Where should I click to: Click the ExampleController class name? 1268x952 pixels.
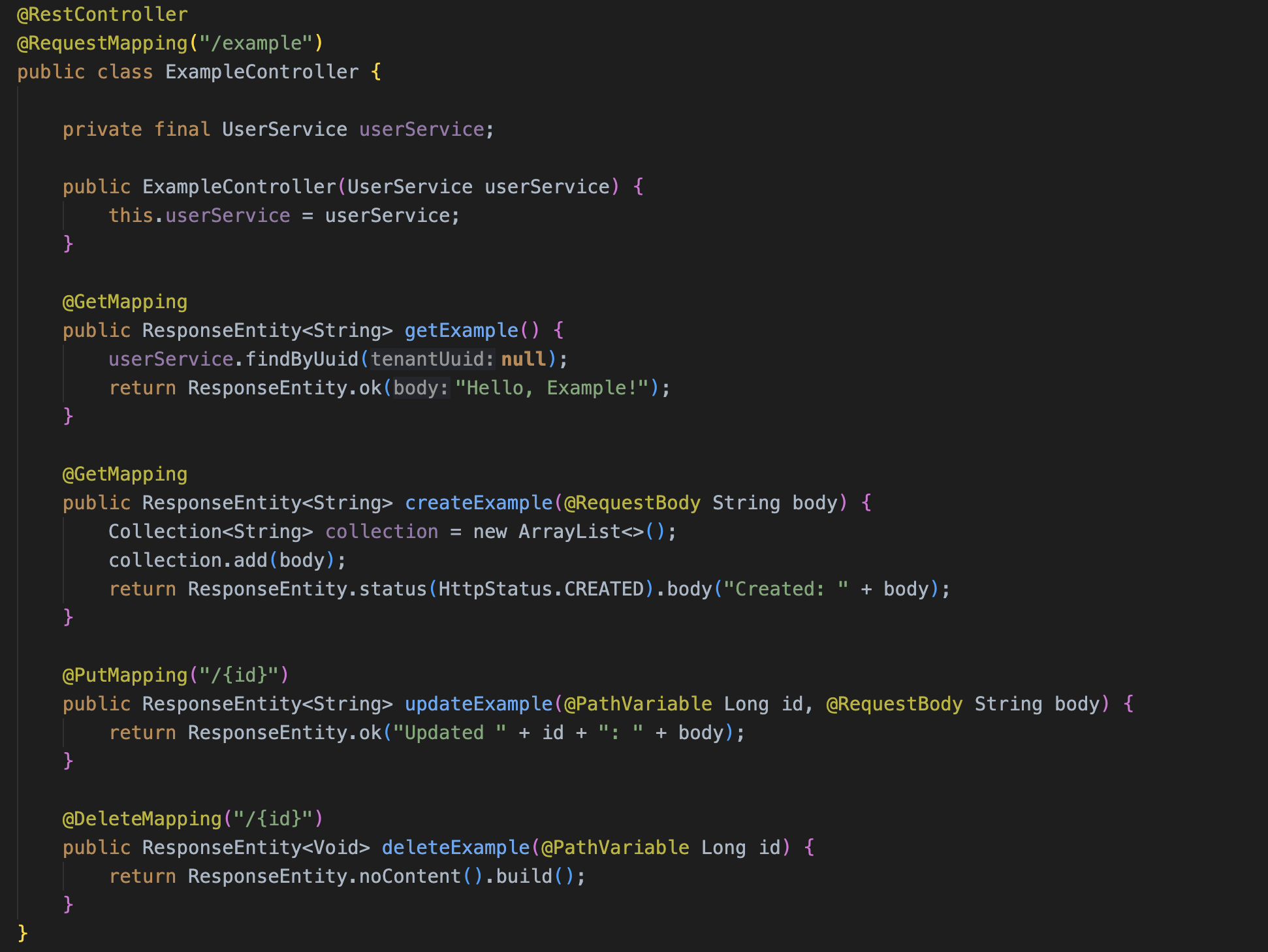(261, 72)
